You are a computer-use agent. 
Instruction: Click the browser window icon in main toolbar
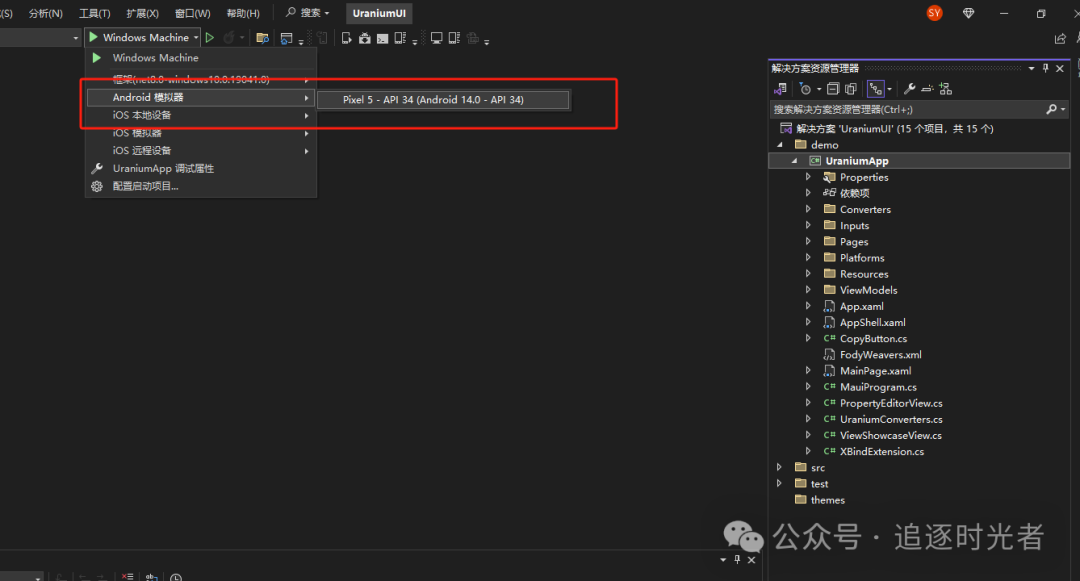coord(287,38)
